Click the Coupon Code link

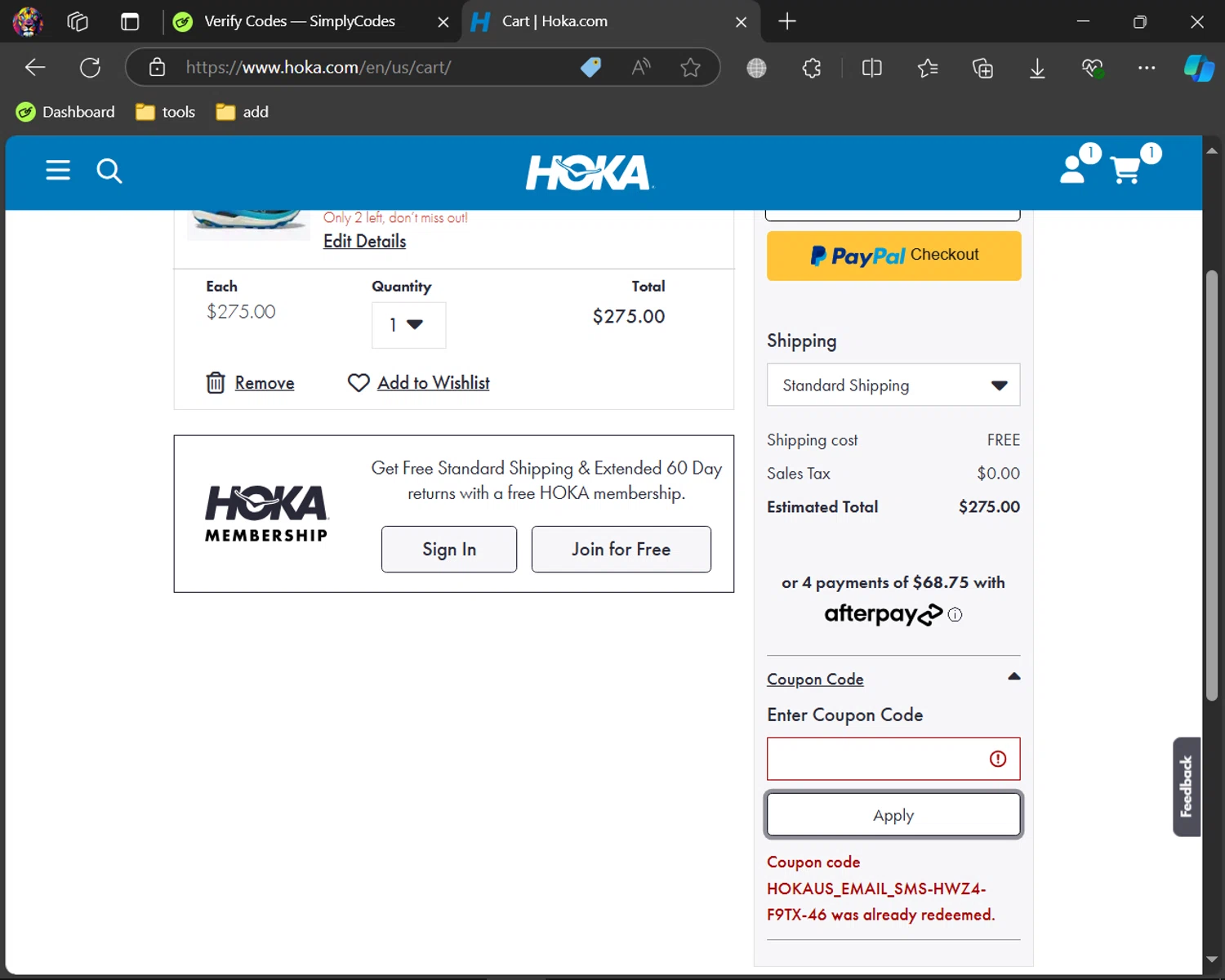tap(815, 679)
